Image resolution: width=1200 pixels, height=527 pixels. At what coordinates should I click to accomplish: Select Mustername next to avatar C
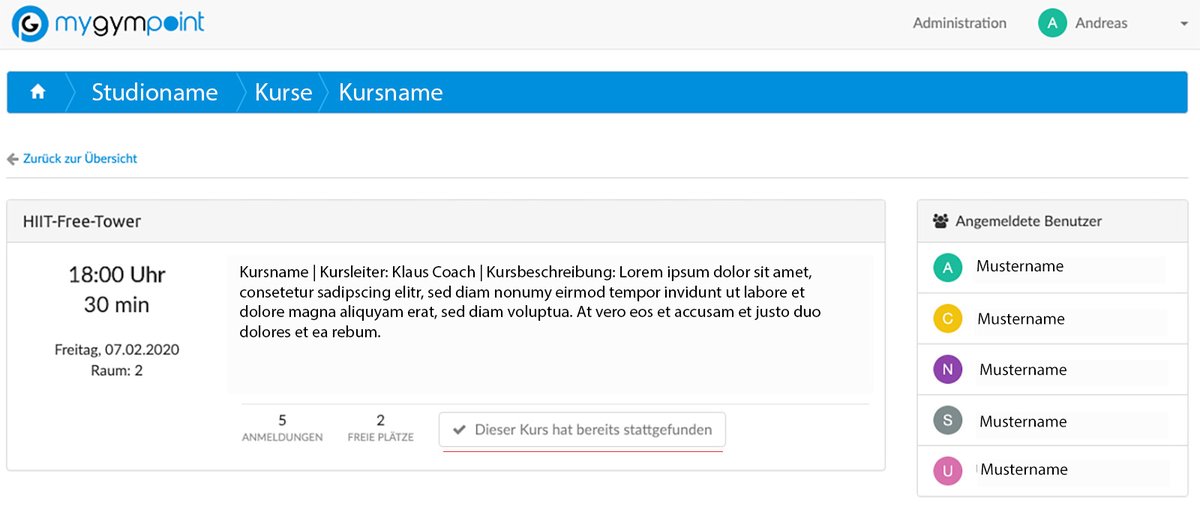[x=1021, y=319]
